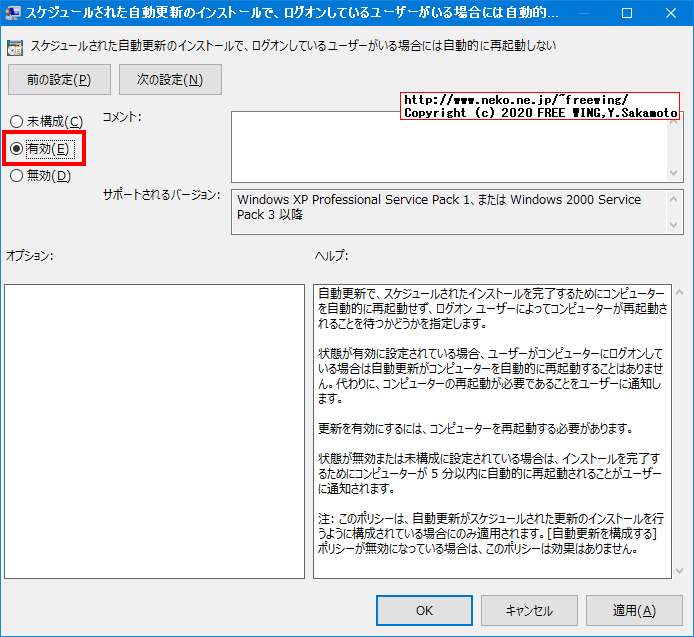Click help paragraph starting 状態が有効に設定
This screenshot has height=637, width=694.
pyautogui.click(x=490, y=376)
